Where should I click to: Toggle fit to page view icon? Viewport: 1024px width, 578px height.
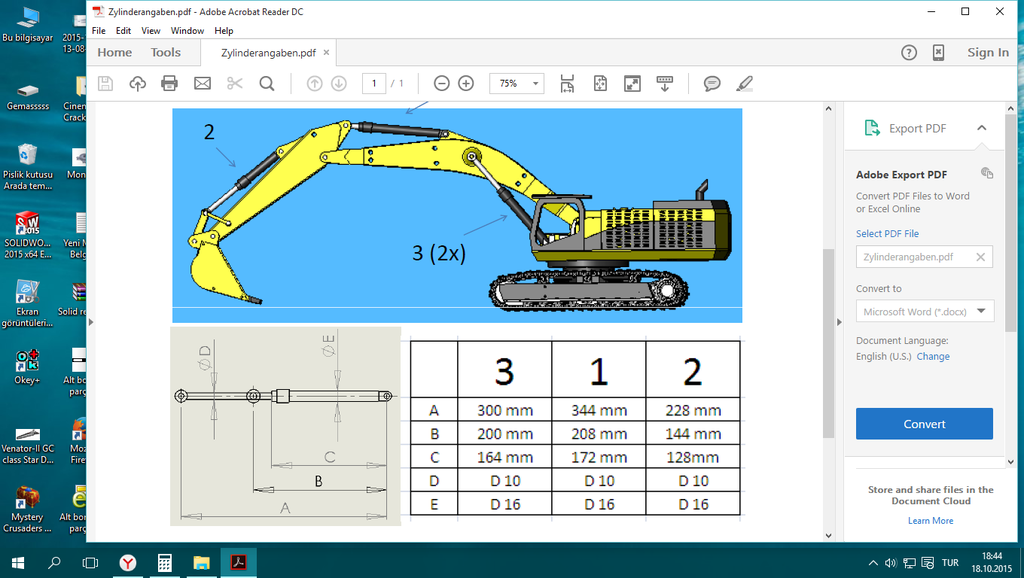pos(600,83)
